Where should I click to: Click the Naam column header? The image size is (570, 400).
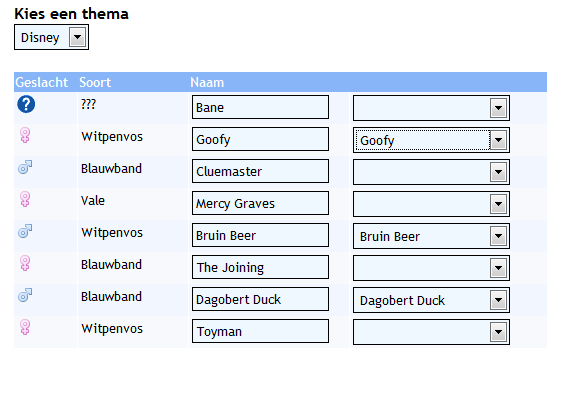[207, 83]
